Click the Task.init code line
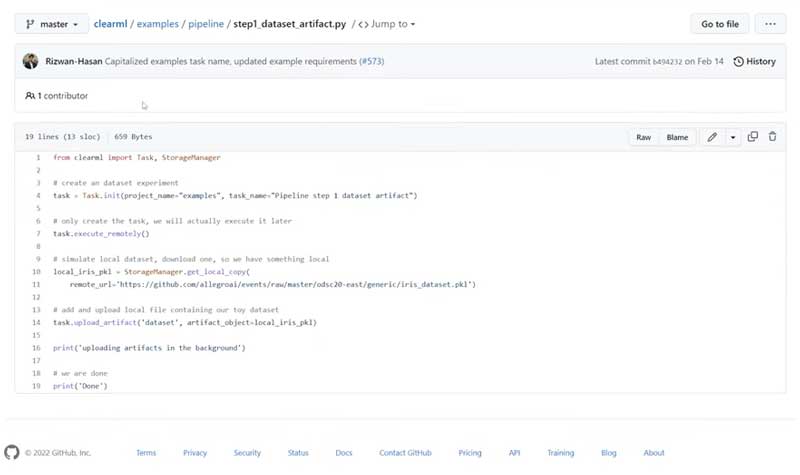 tap(235, 196)
